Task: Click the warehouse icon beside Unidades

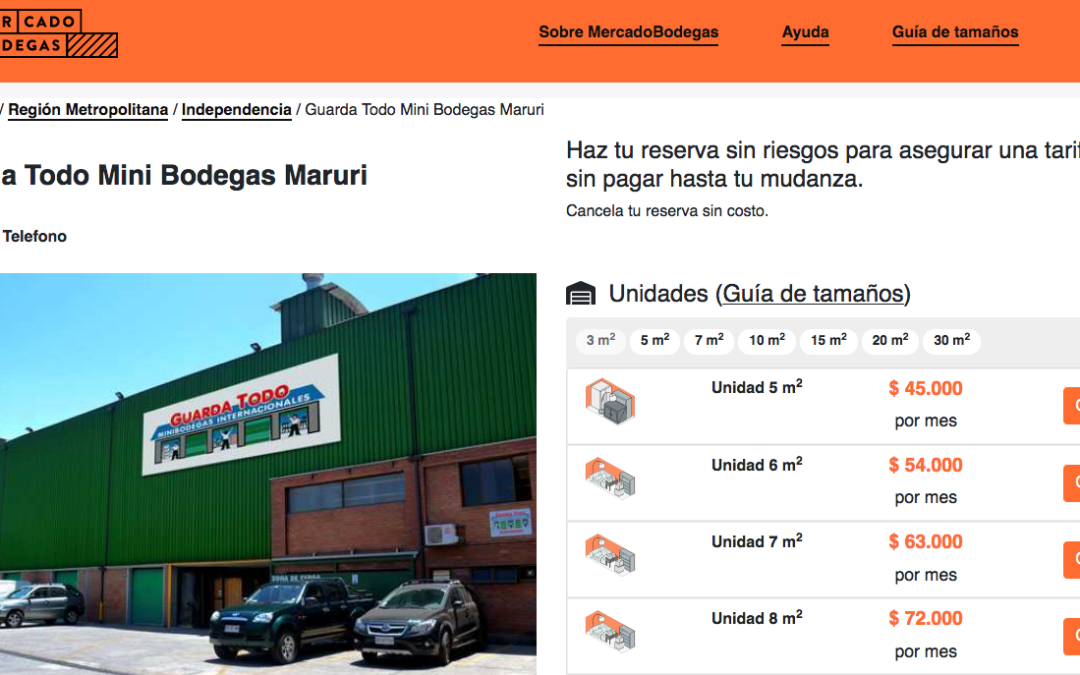Action: point(581,293)
